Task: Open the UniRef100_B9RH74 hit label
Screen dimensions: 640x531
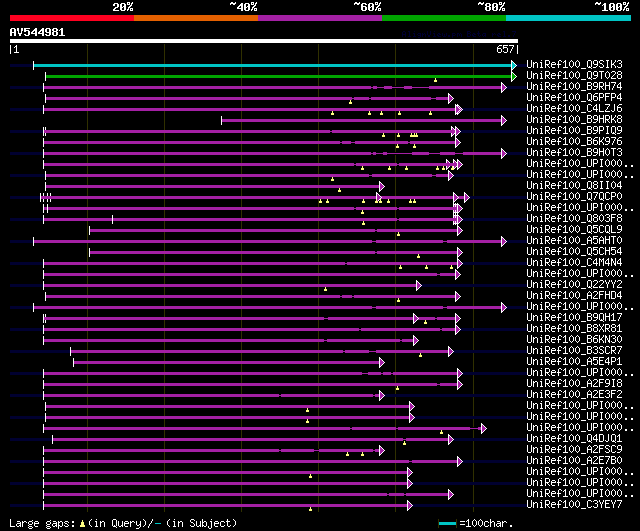Action: (x=574, y=87)
